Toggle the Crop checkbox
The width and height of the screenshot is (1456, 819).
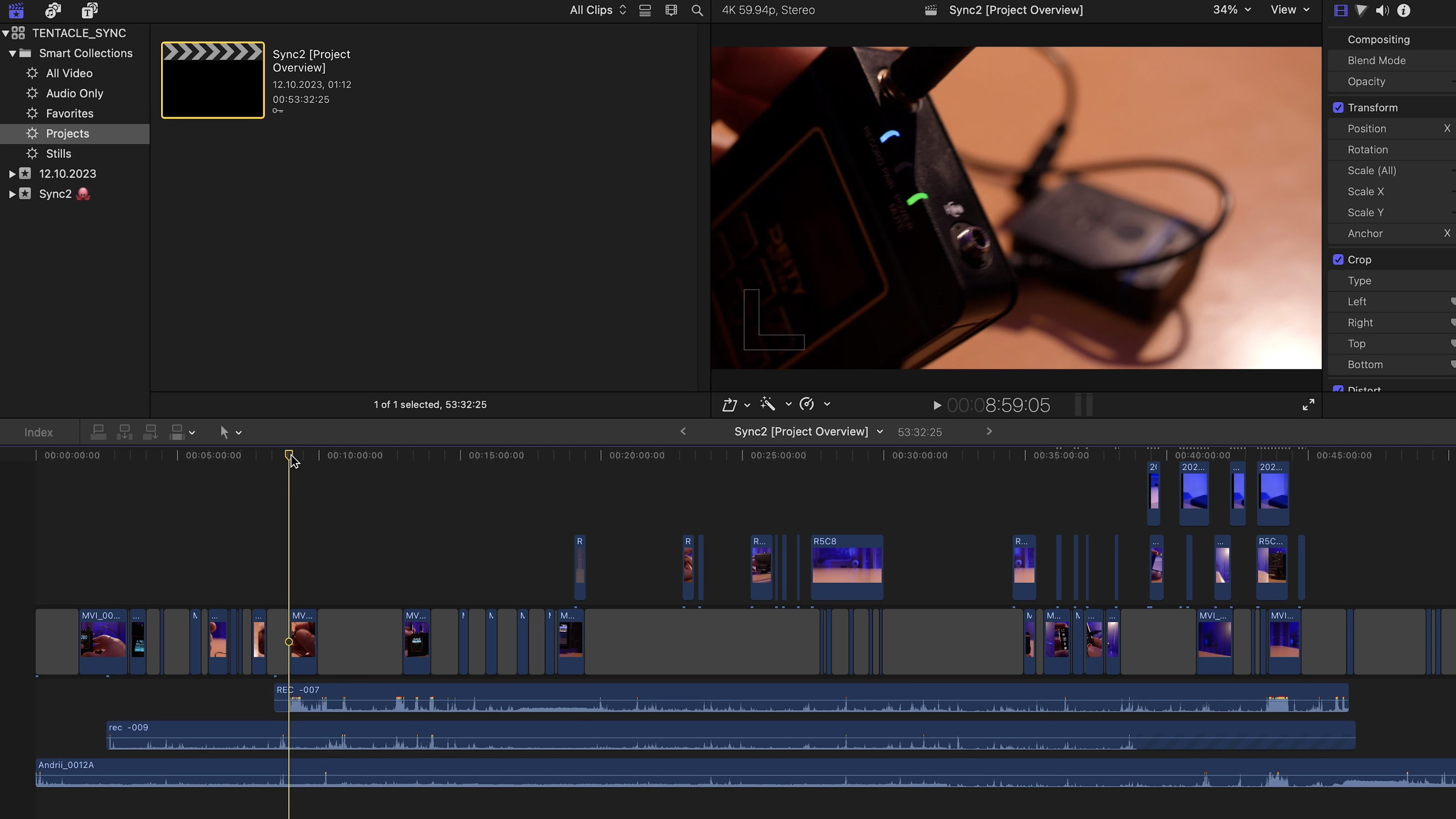point(1338,260)
